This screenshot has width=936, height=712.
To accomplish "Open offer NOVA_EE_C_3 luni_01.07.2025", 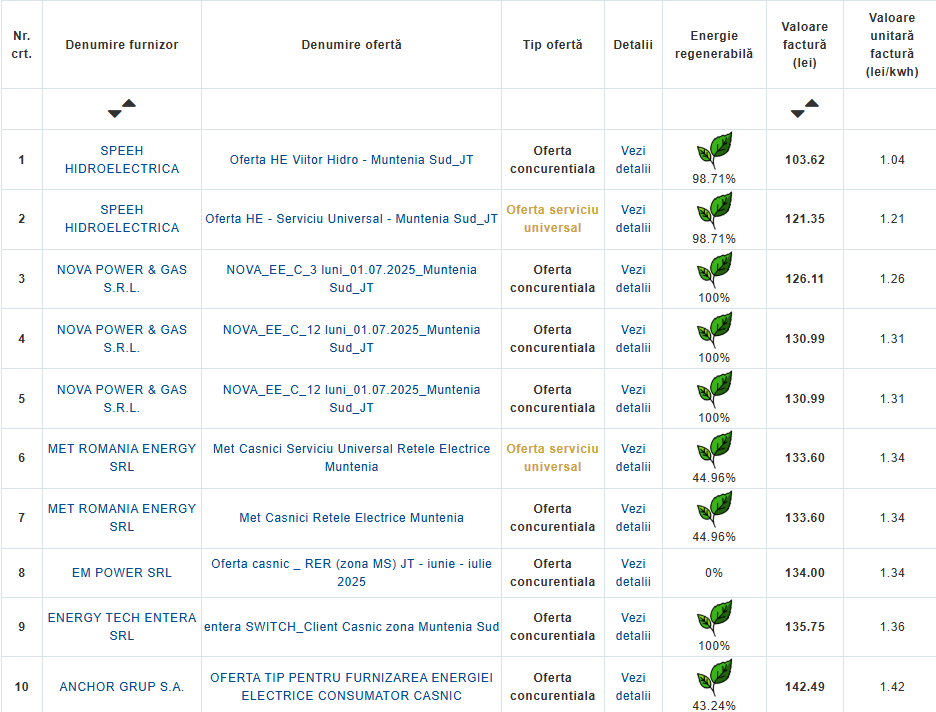I will pyautogui.click(x=352, y=279).
